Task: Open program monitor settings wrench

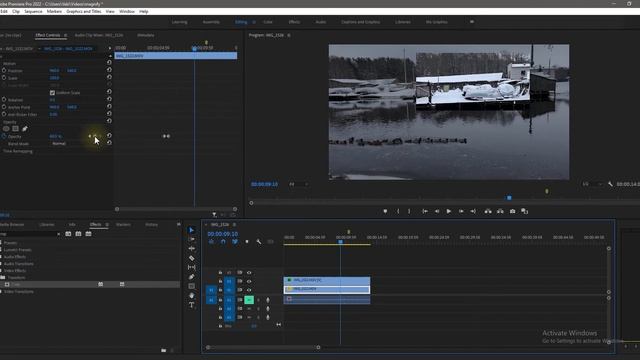Action: tap(610, 184)
